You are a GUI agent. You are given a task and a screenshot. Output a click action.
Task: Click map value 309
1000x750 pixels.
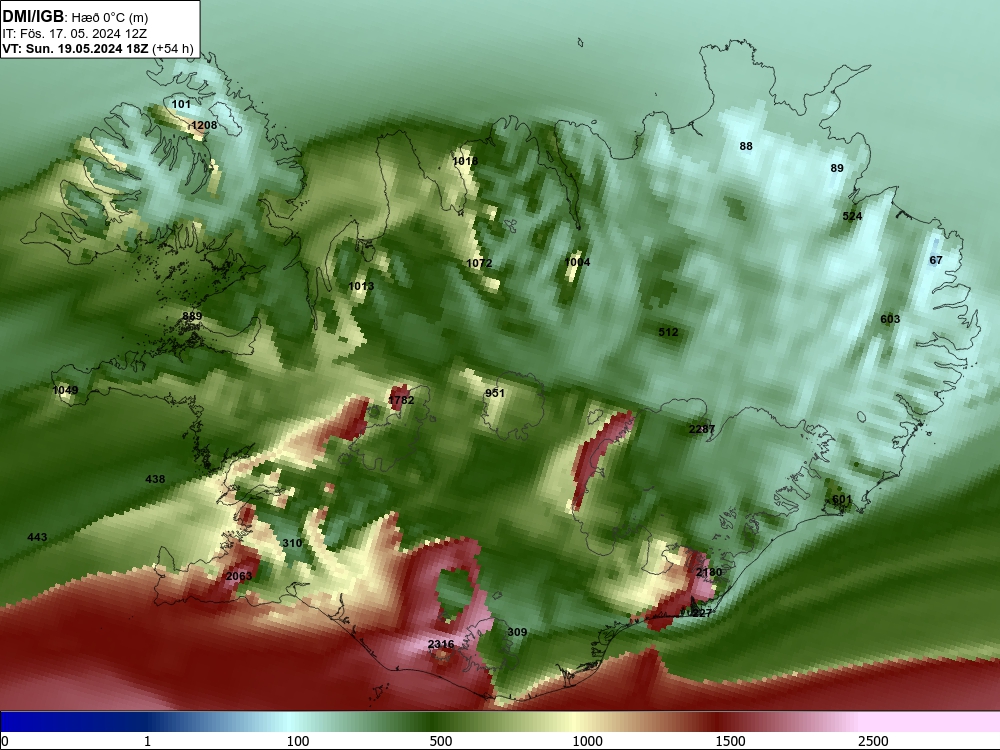[517, 632]
